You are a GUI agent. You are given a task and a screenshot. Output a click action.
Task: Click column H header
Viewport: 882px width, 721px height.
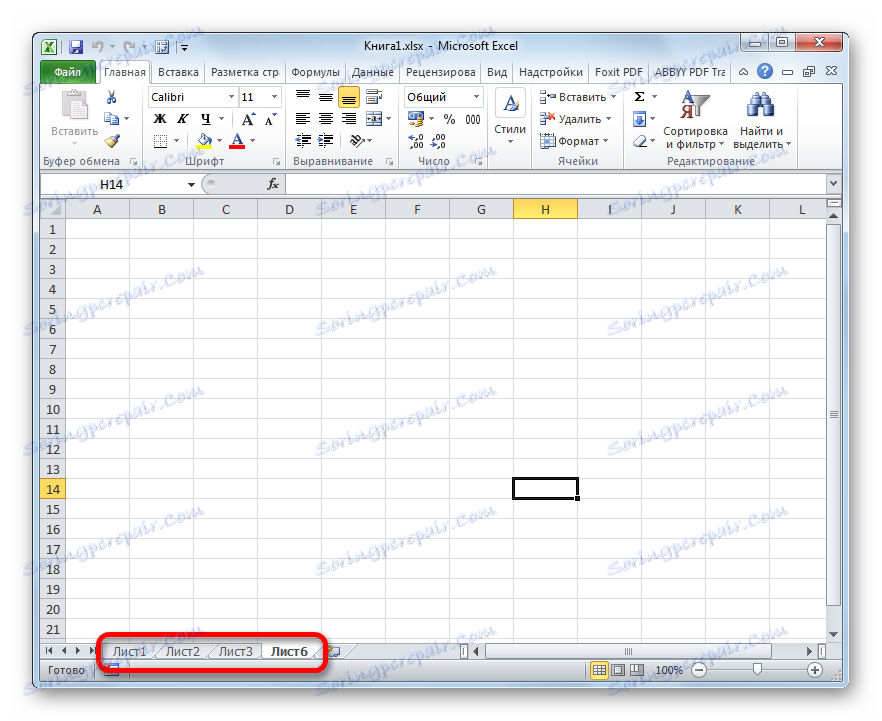545,210
